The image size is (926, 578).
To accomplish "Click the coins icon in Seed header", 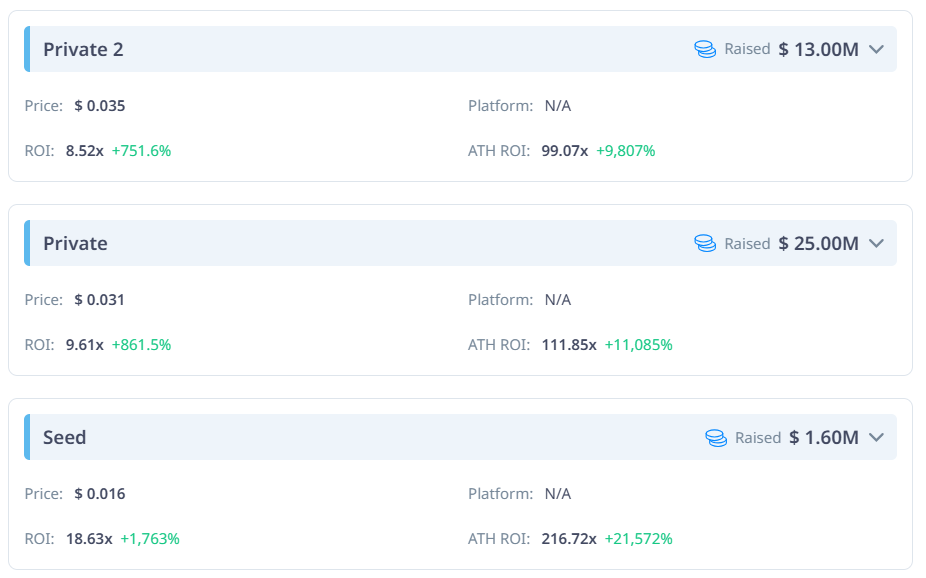I will [716, 437].
